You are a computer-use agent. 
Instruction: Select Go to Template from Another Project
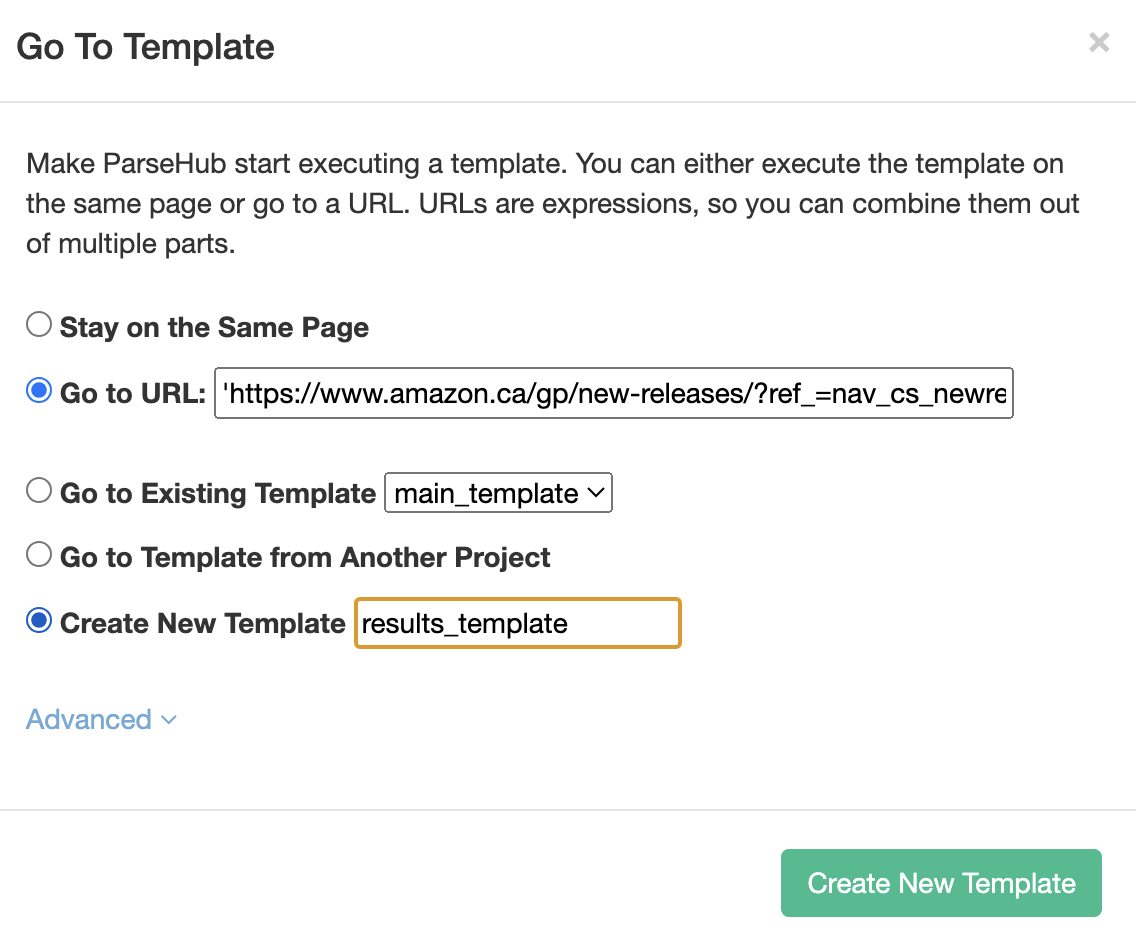38,554
